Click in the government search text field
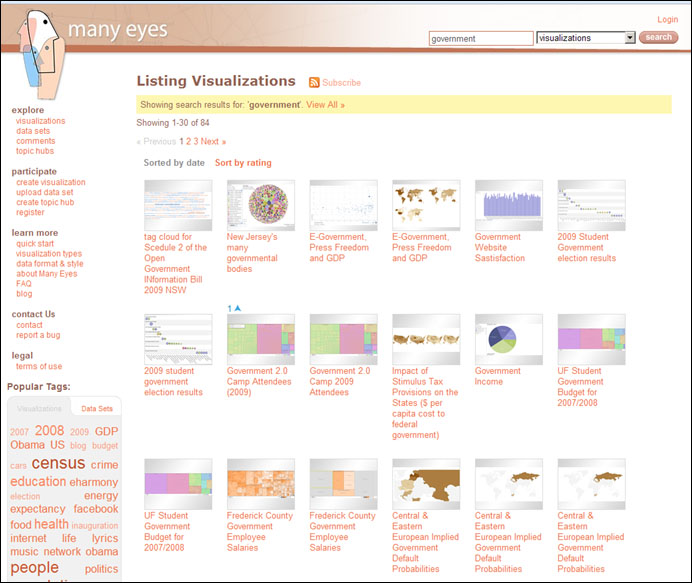The image size is (692, 583). point(480,38)
